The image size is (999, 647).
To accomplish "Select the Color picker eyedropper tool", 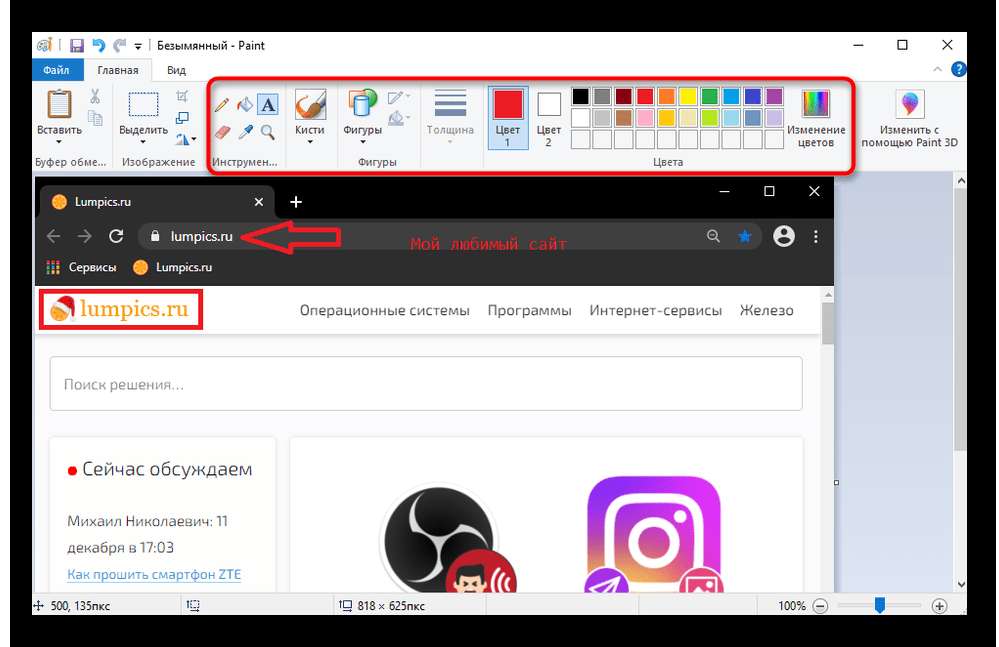I will pyautogui.click(x=245, y=132).
